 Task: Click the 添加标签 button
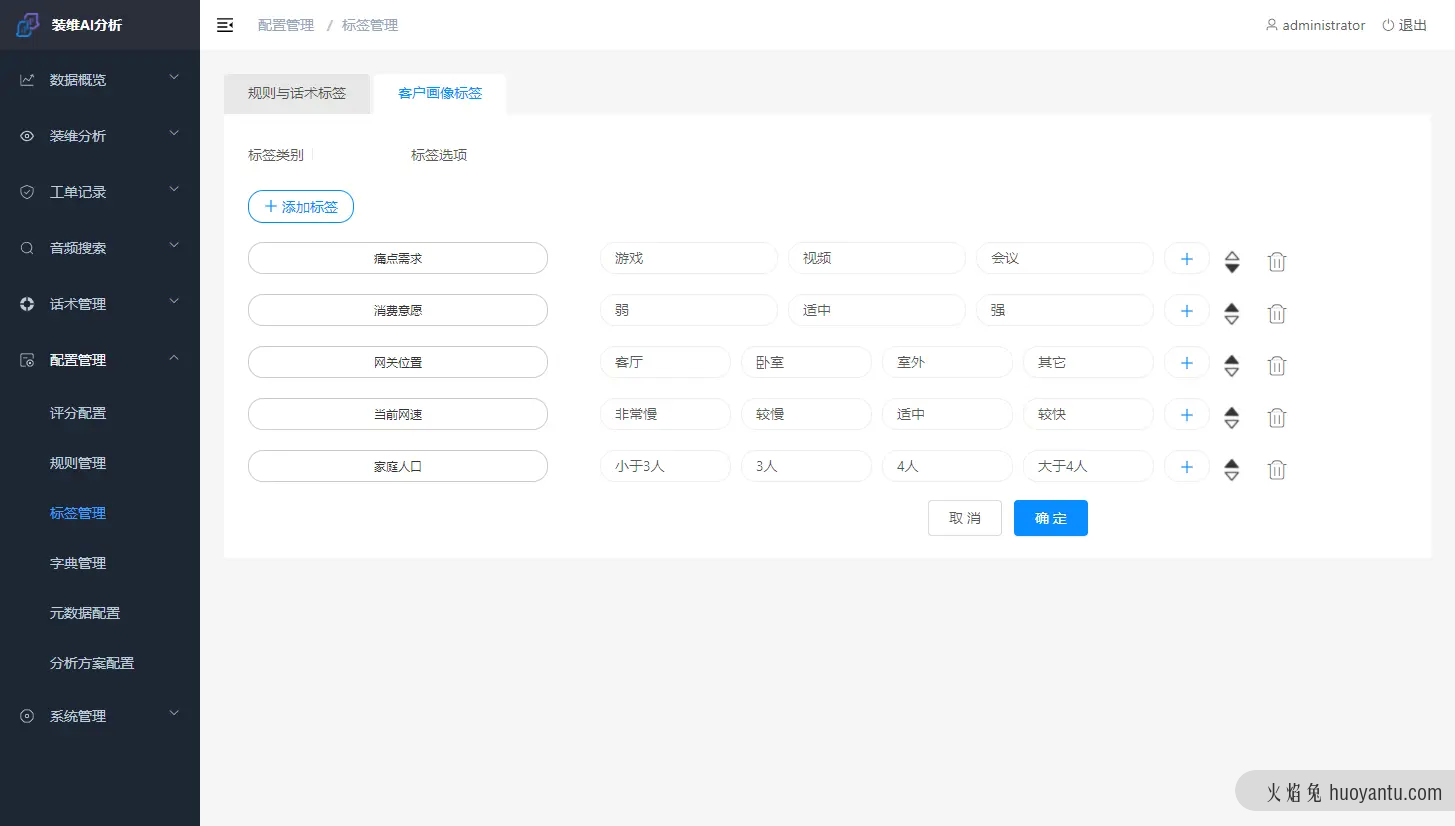coord(301,207)
